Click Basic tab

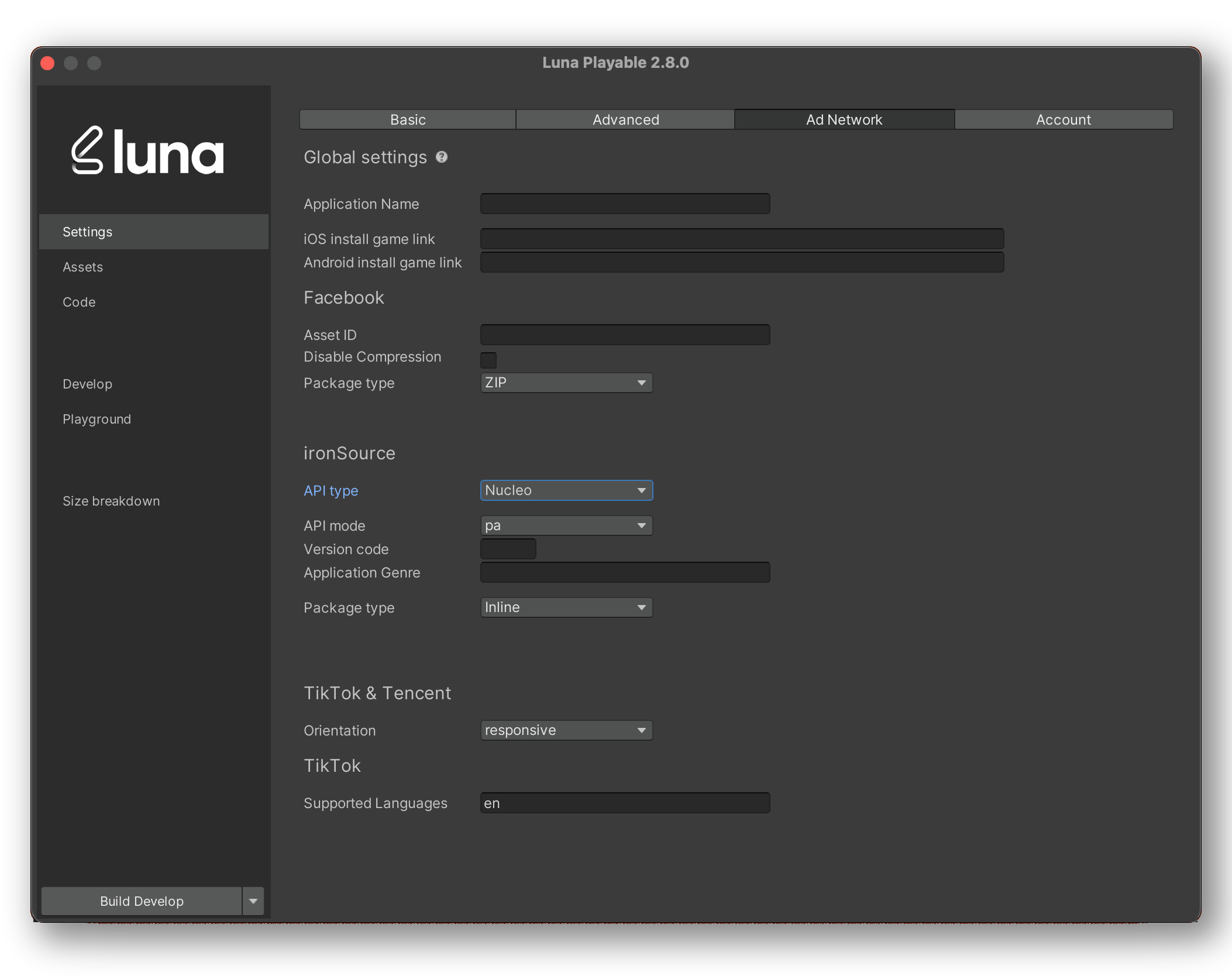click(x=407, y=119)
